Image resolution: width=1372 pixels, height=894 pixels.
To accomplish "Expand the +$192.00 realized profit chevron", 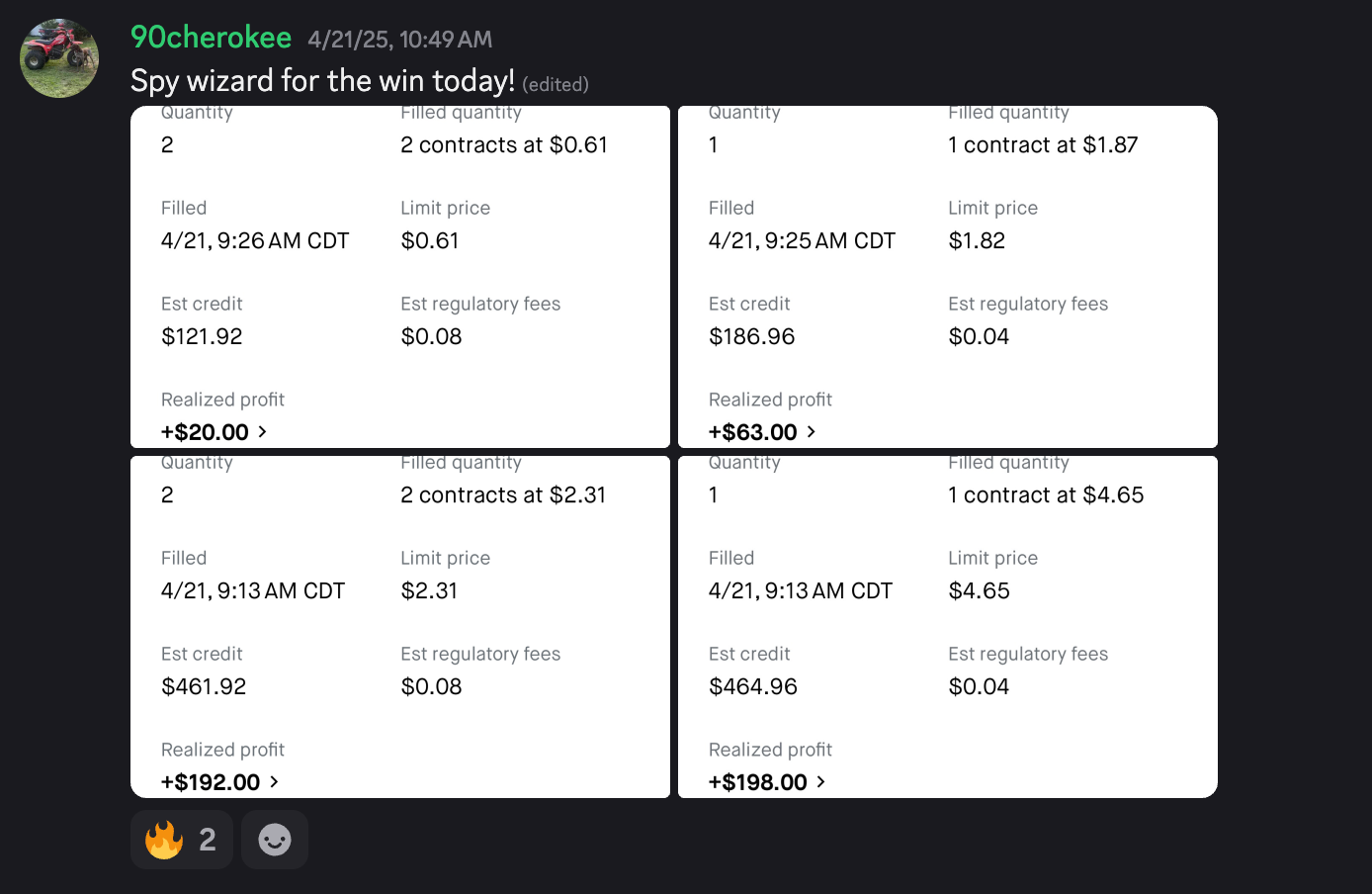I will (x=274, y=781).
